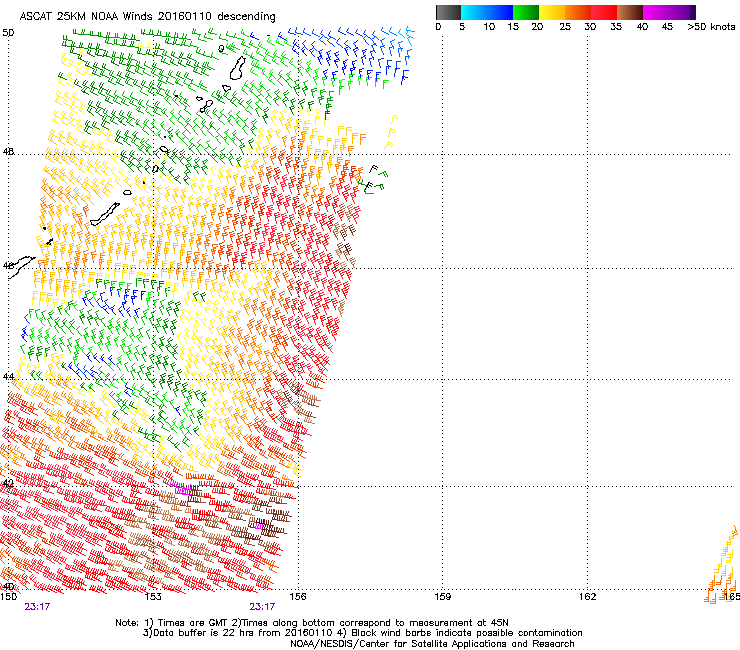
Task: Click the long island outline near 47N
Action: pos(105,214)
